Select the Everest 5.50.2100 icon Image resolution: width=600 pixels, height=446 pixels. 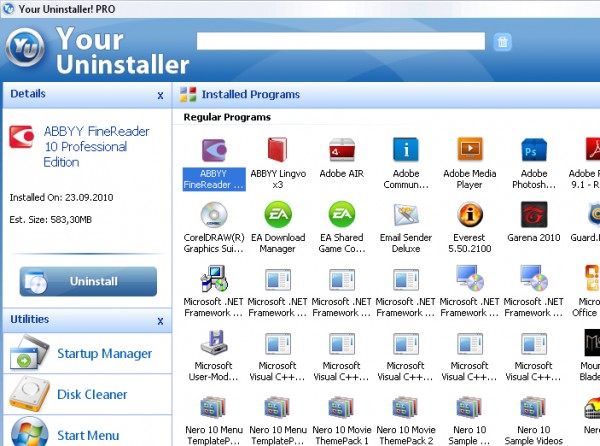tap(470, 214)
